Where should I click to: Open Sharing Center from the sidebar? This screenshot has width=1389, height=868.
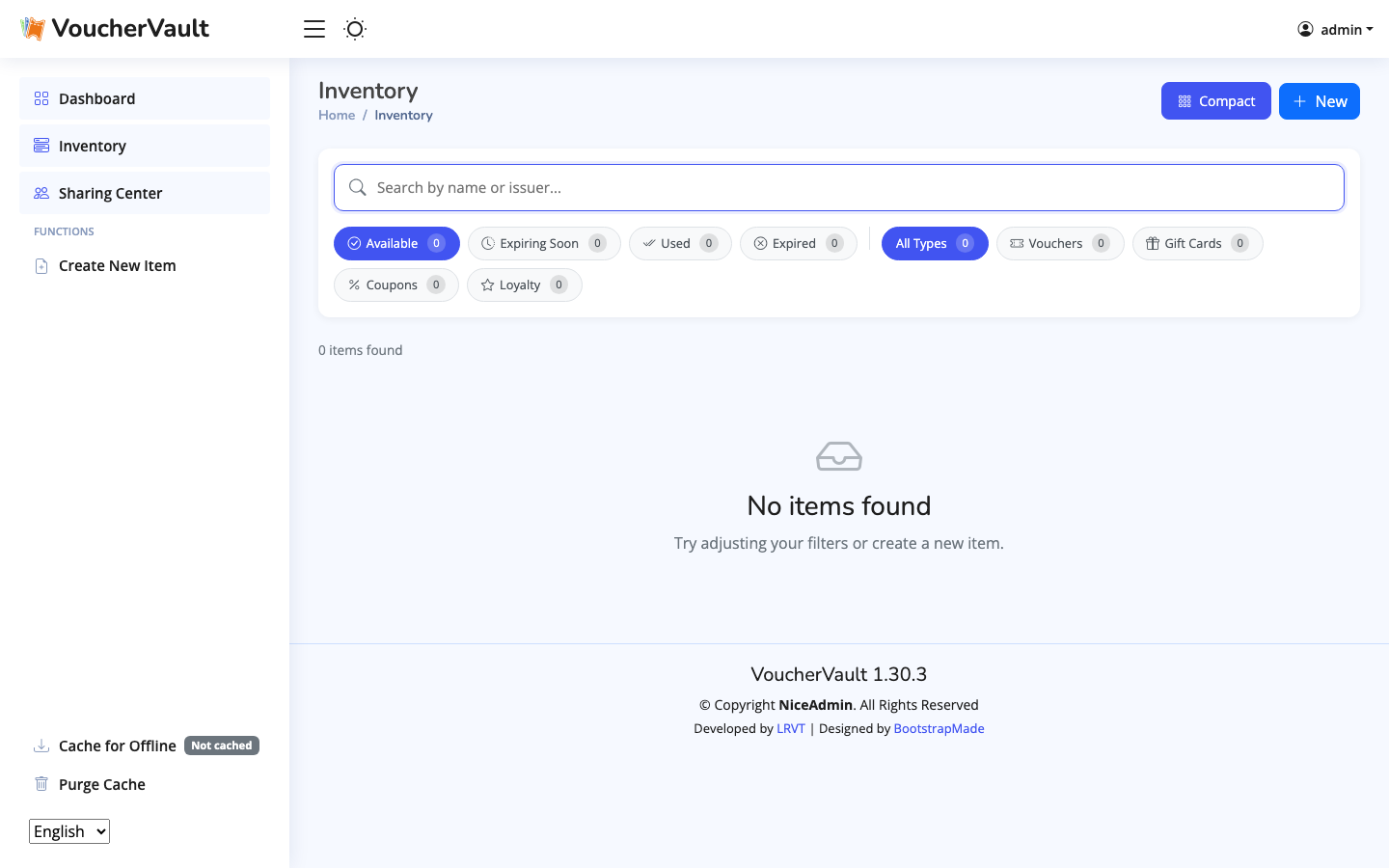coord(145,193)
